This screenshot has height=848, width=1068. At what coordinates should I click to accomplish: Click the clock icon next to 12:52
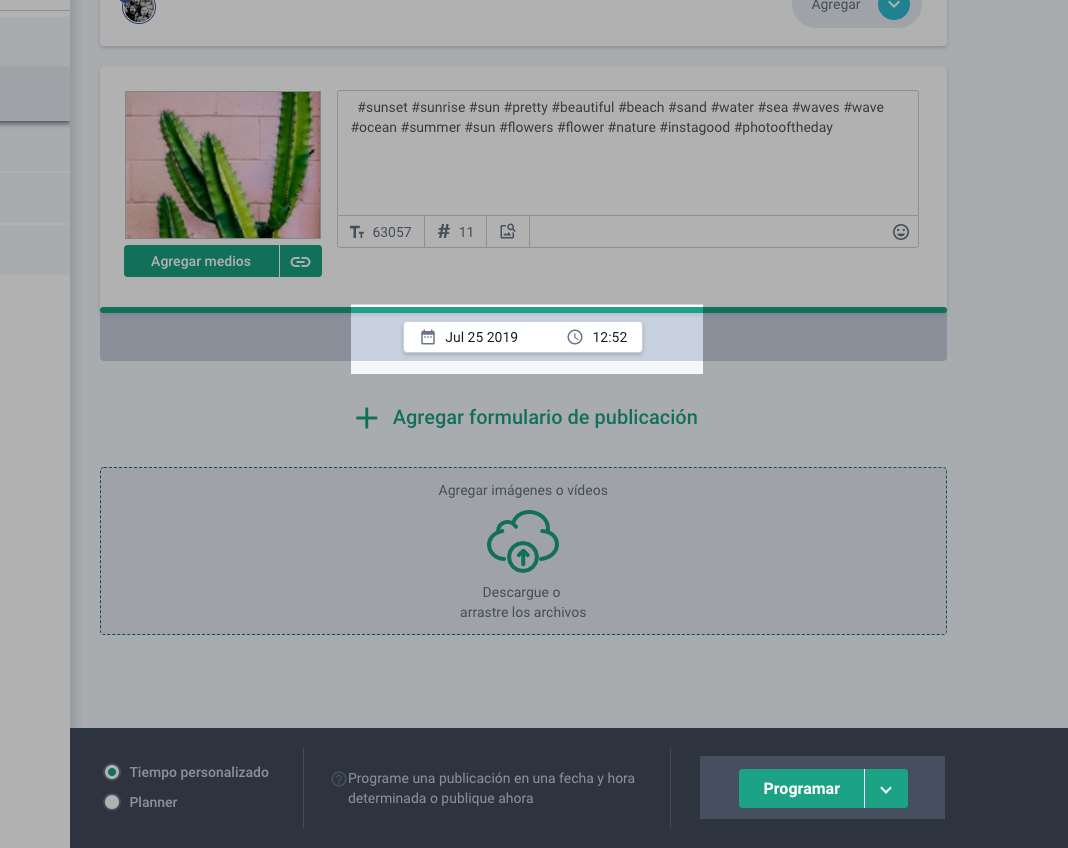575,338
